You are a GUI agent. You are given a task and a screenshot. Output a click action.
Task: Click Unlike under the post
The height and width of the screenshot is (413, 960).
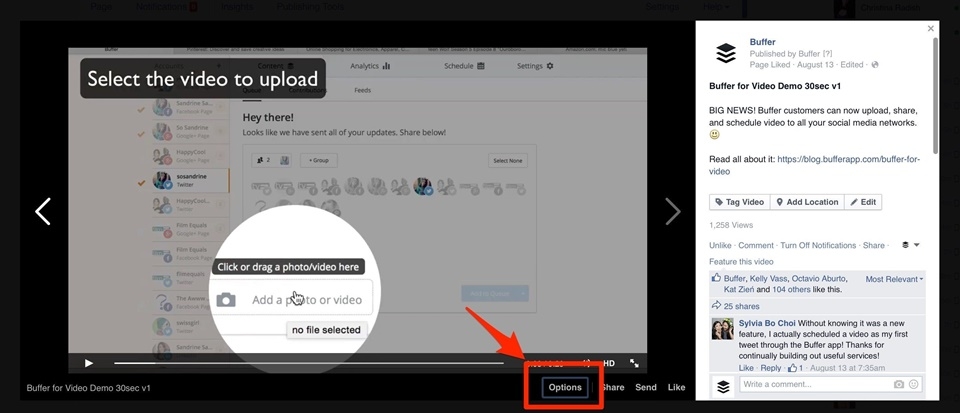click(720, 245)
